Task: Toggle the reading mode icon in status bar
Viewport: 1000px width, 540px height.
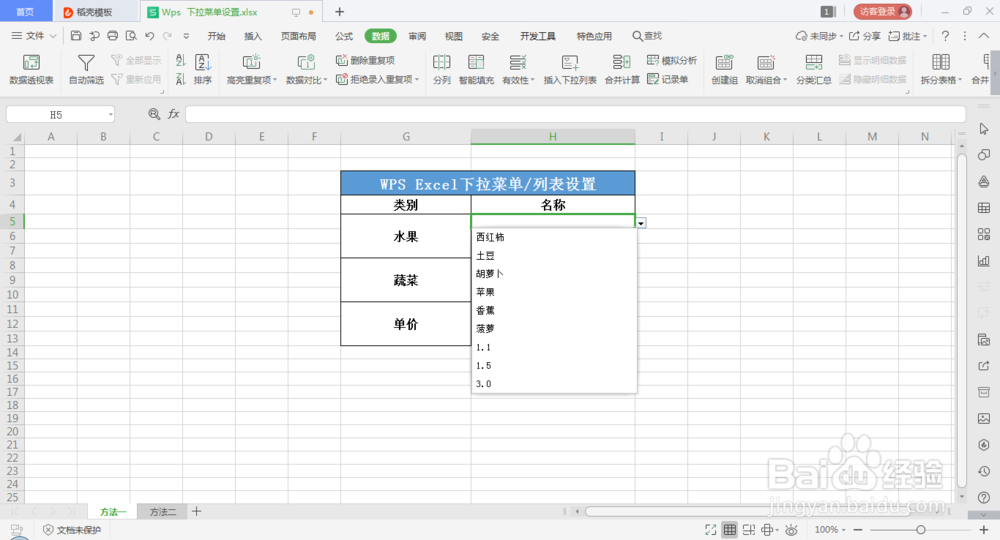Action: pyautogui.click(x=768, y=530)
